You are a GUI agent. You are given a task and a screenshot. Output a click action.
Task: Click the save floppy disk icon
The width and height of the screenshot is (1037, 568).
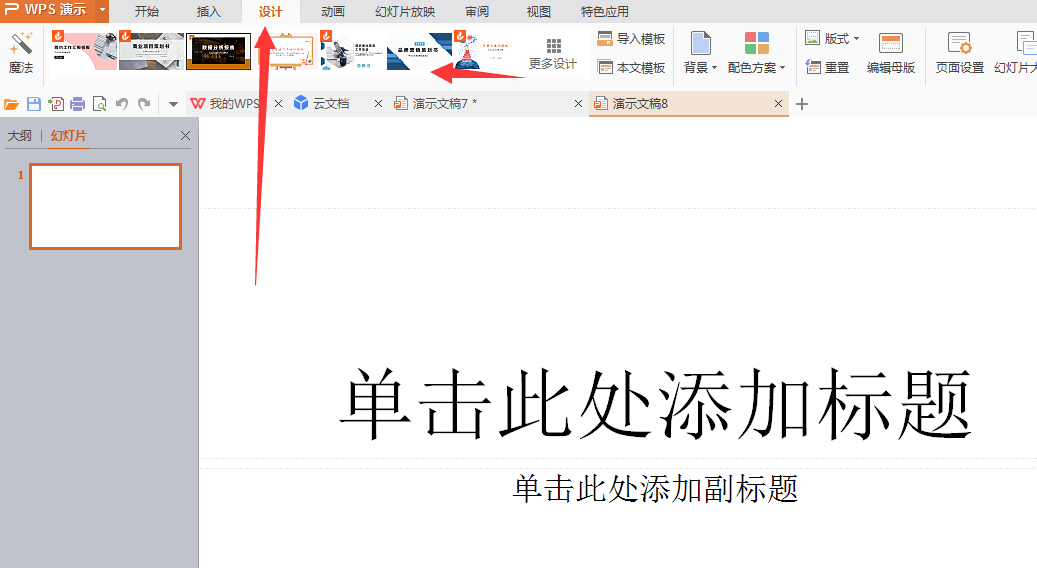coord(34,104)
